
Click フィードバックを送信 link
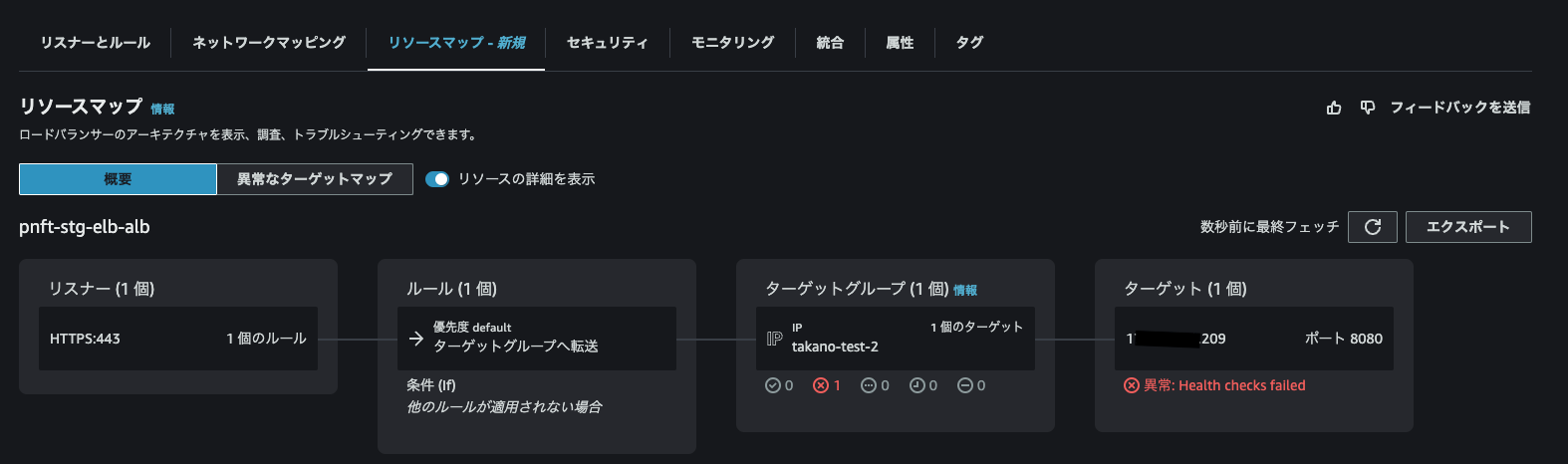coord(1459,108)
